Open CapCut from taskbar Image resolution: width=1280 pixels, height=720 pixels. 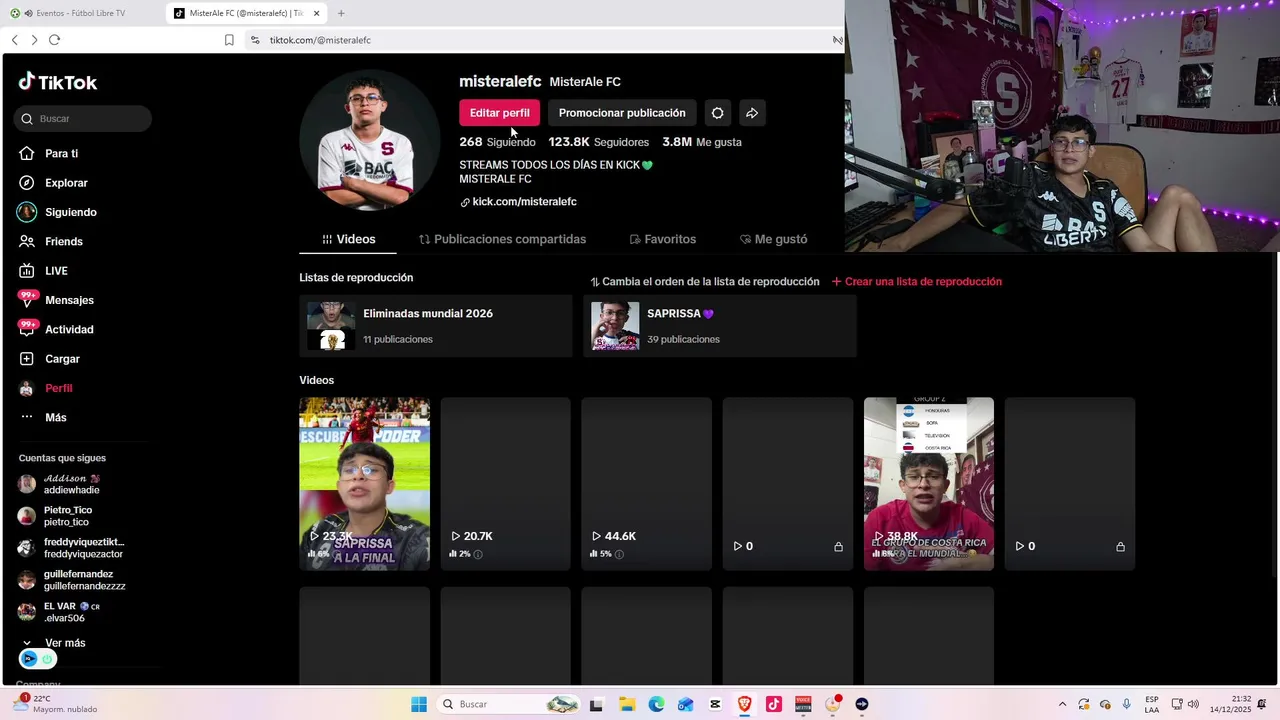tap(715, 704)
